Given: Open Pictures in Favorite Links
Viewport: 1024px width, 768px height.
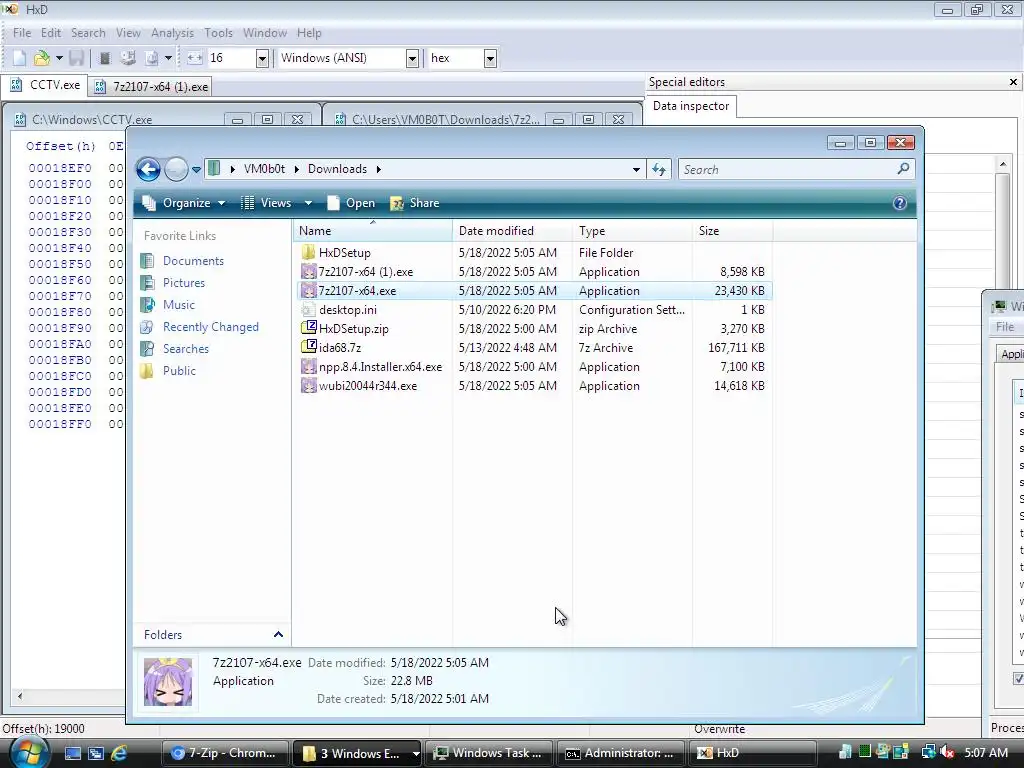Looking at the screenshot, I should pyautogui.click(x=184, y=283).
